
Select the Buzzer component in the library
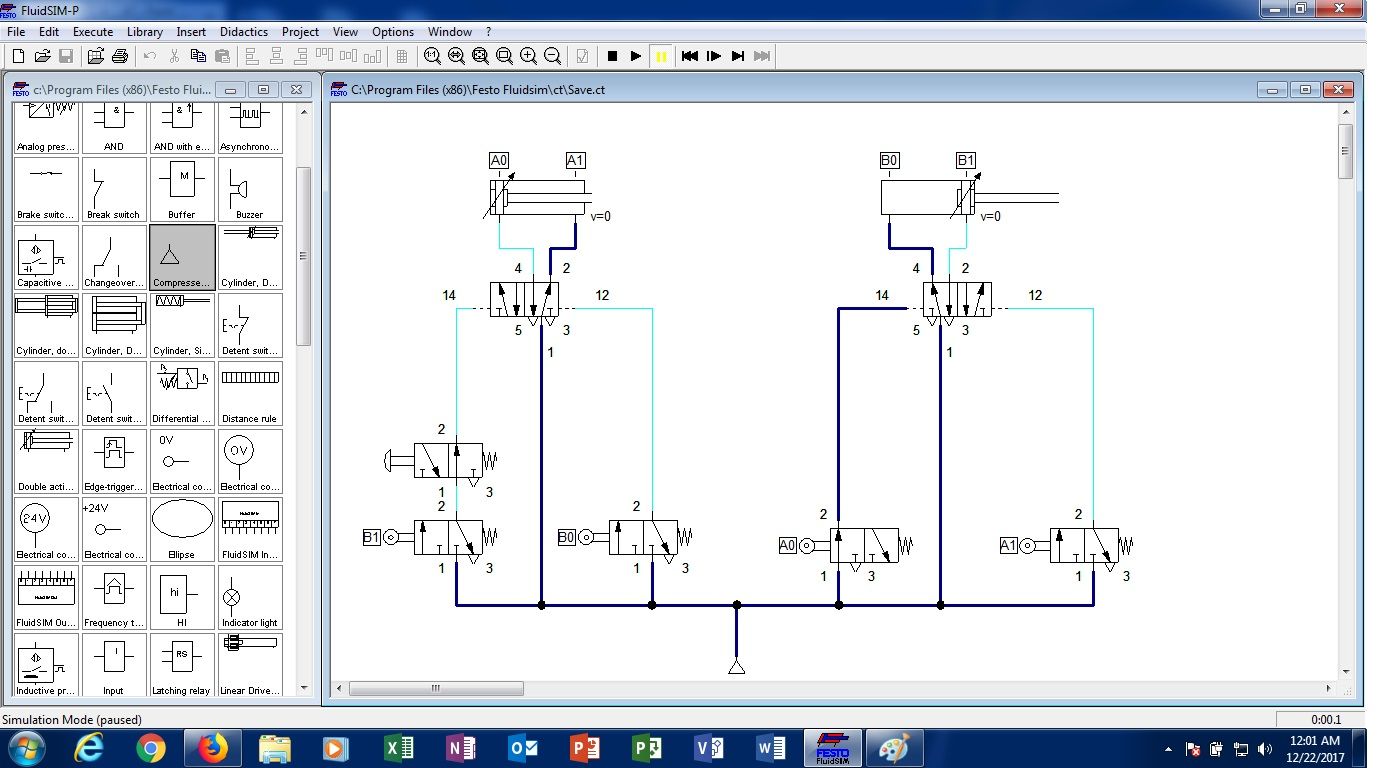(250, 190)
